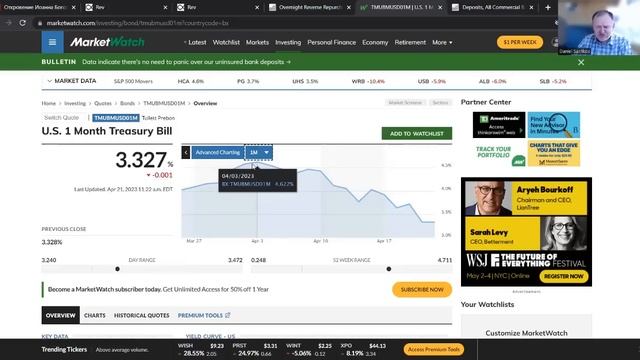This screenshot has height=360, width=640.
Task: Switch to the Overview tab
Action: coord(60,315)
